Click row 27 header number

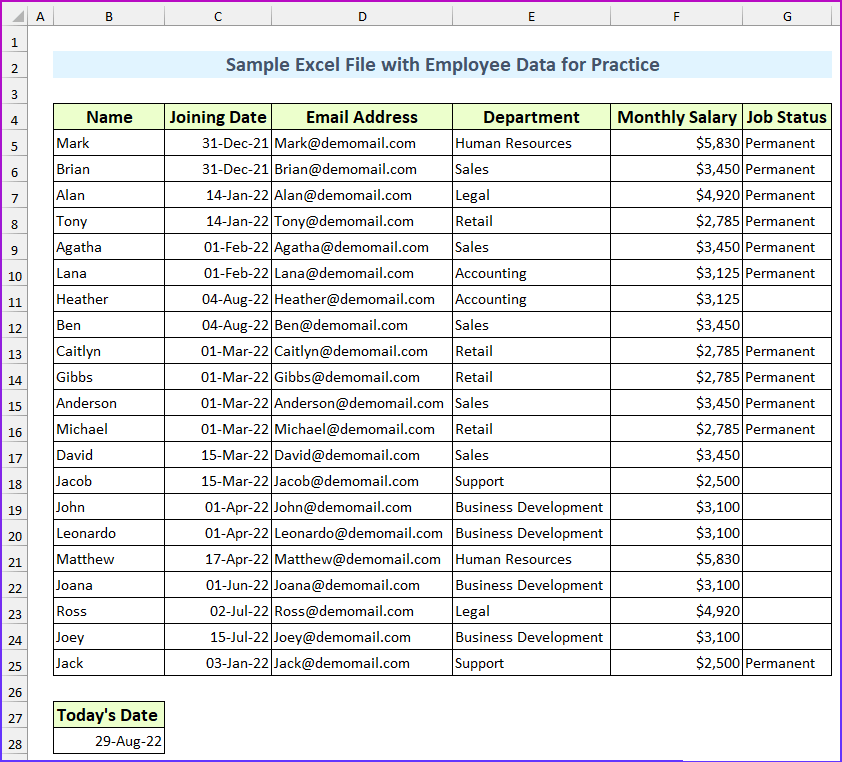14,715
